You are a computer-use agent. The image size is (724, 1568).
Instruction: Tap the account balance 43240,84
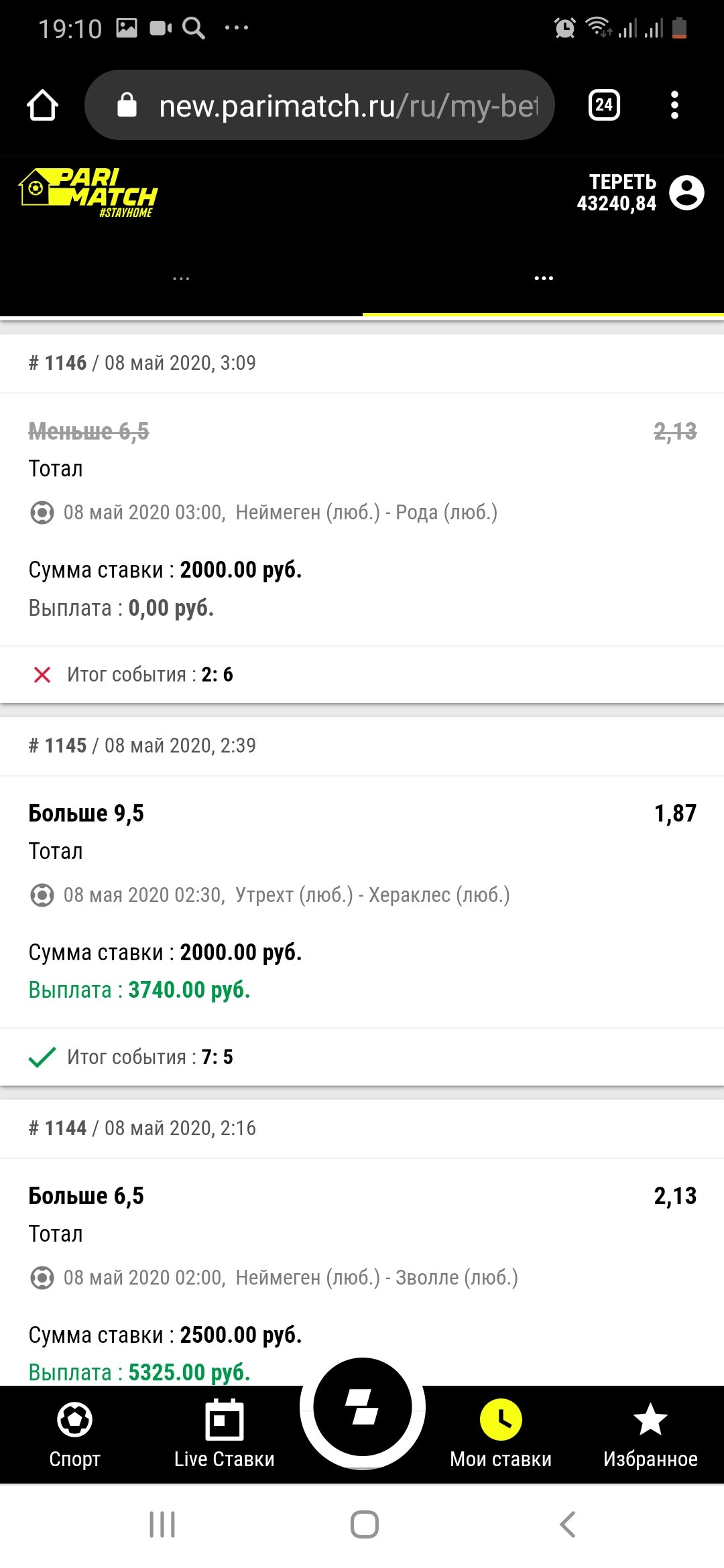616,204
